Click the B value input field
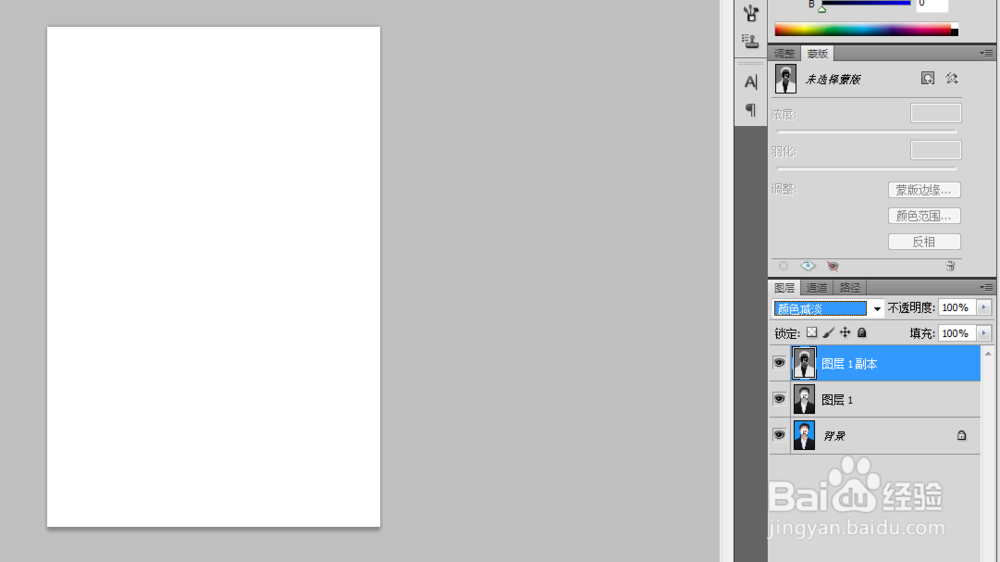The image size is (1000, 562). (x=932, y=4)
